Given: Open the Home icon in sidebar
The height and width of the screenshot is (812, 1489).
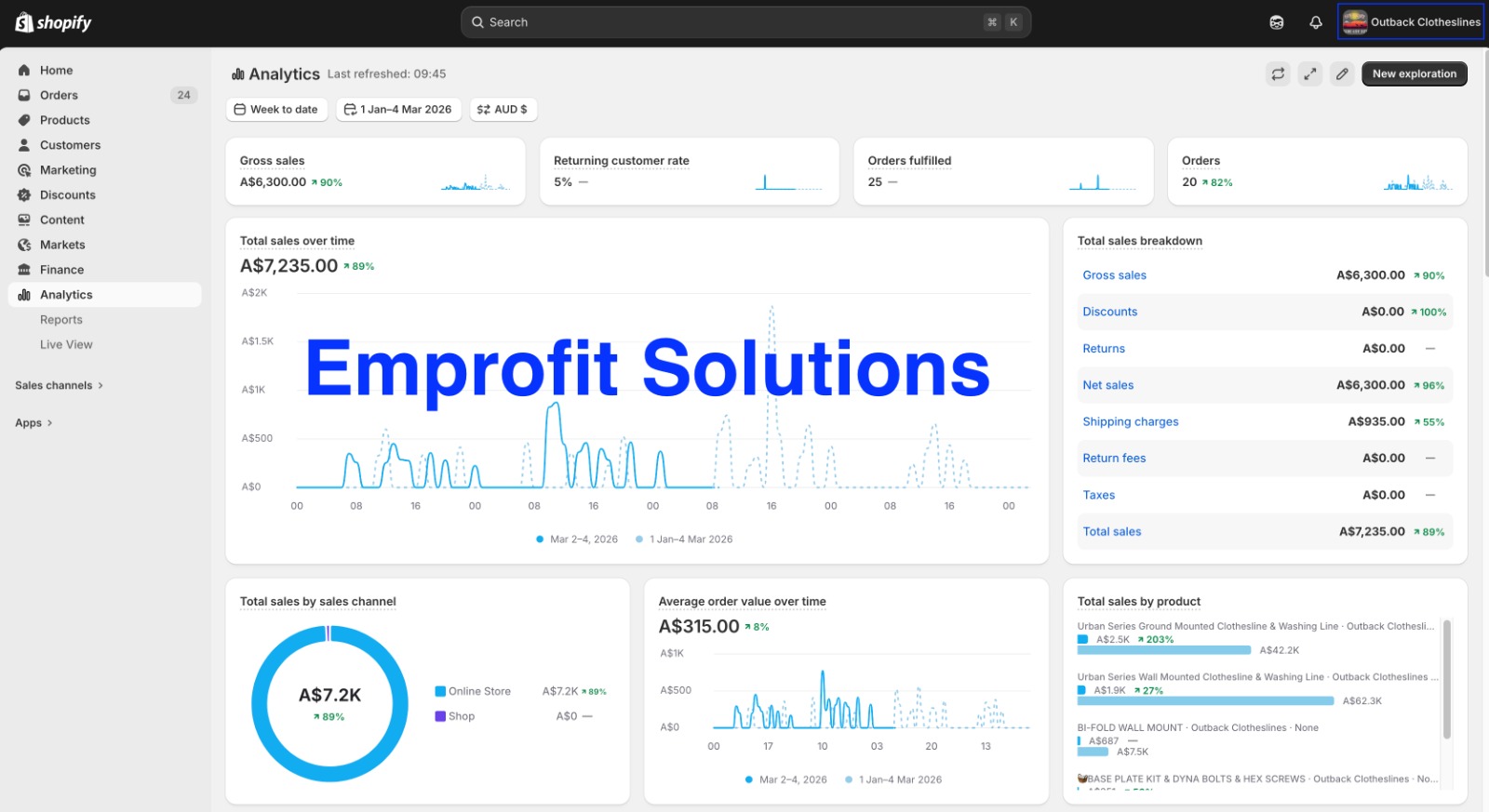Looking at the screenshot, I should 24,70.
